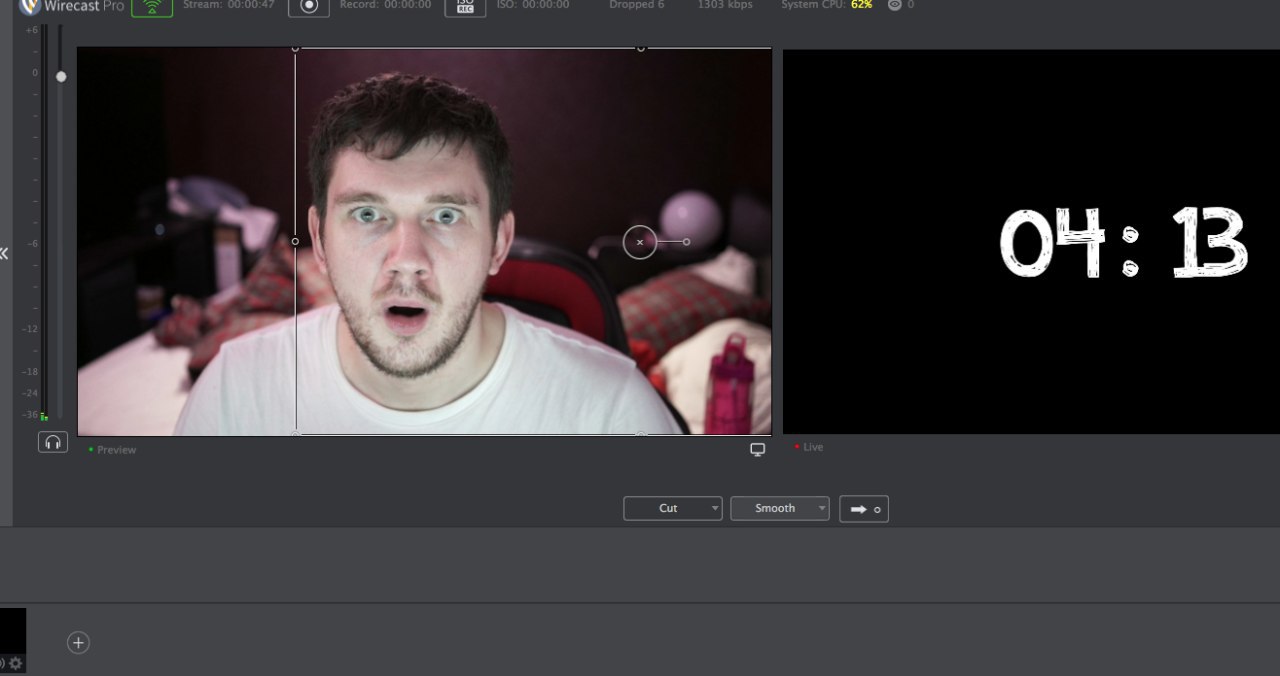This screenshot has height=676, width=1280.
Task: Click the Stream time 00:00:47 readout
Action: point(229,5)
